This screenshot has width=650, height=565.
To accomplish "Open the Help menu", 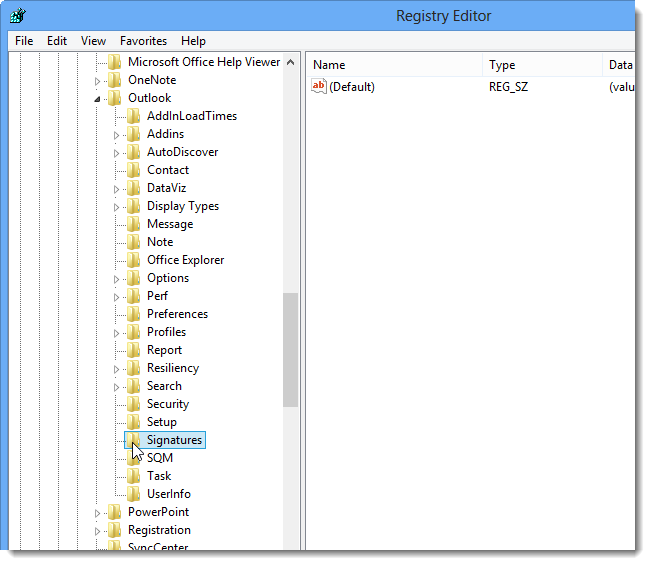I will [193, 41].
